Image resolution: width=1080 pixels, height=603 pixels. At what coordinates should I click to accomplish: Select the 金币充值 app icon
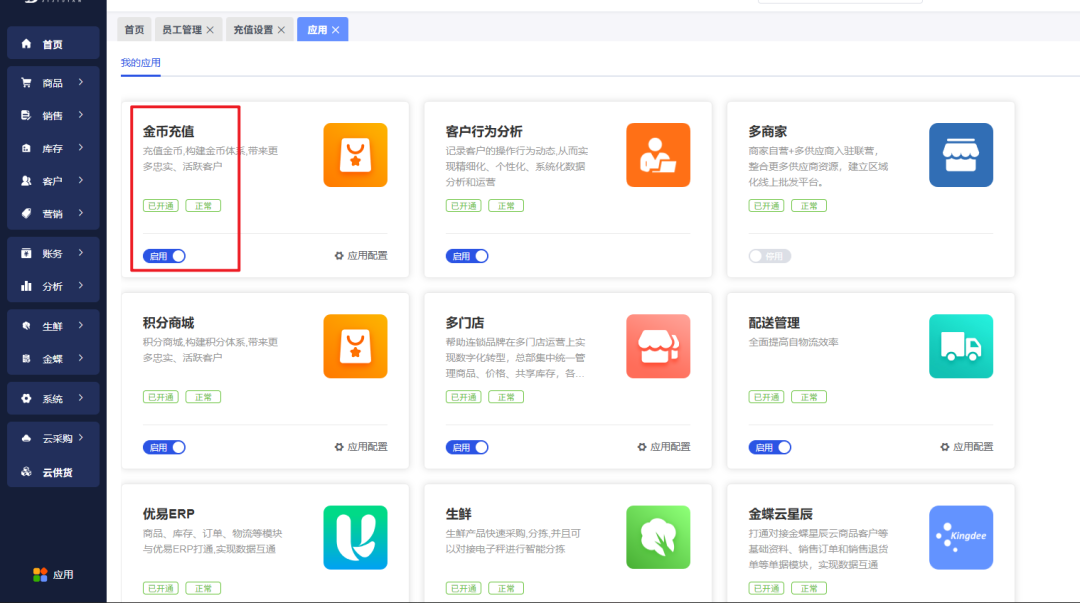tap(355, 155)
